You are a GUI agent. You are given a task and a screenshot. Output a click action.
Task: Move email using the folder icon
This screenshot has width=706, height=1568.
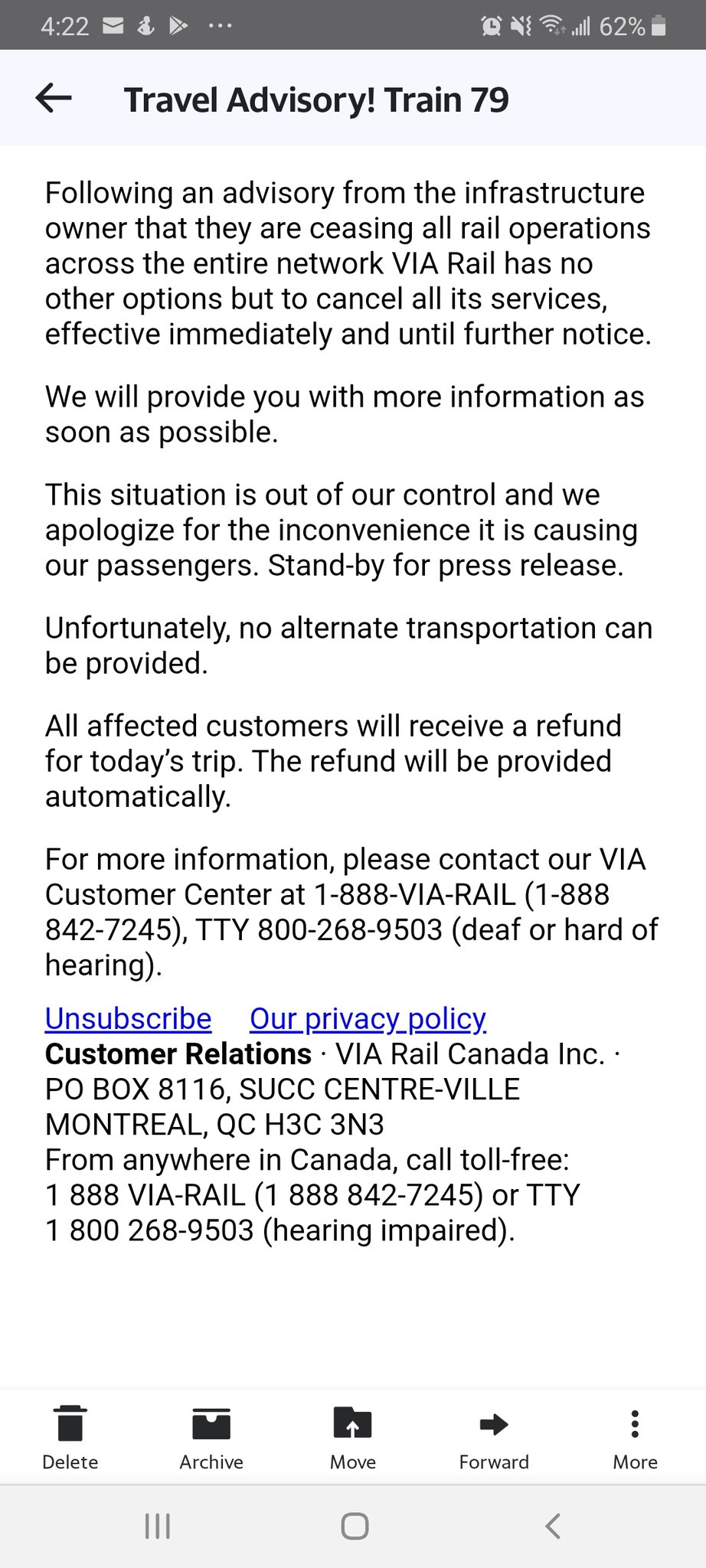point(352,1436)
